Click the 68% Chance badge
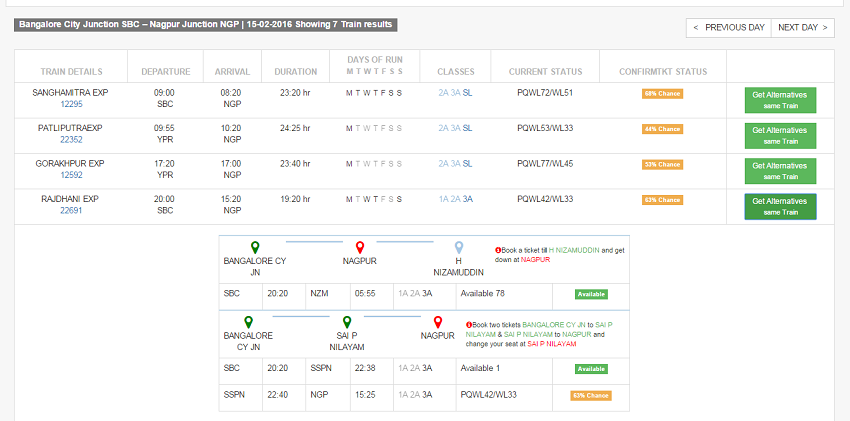Image resolution: width=850 pixels, height=421 pixels. pos(662,93)
